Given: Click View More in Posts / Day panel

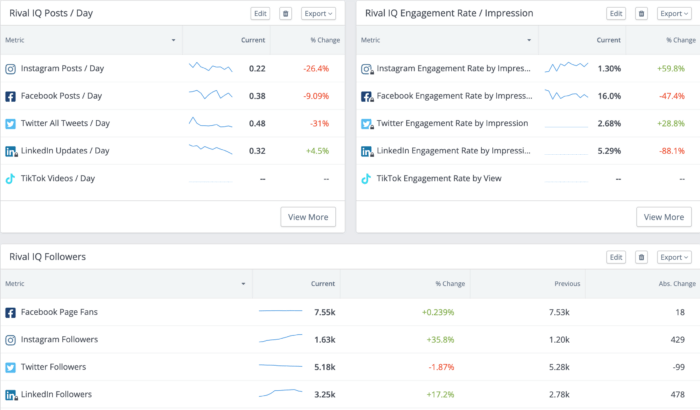Looking at the screenshot, I should (308, 217).
